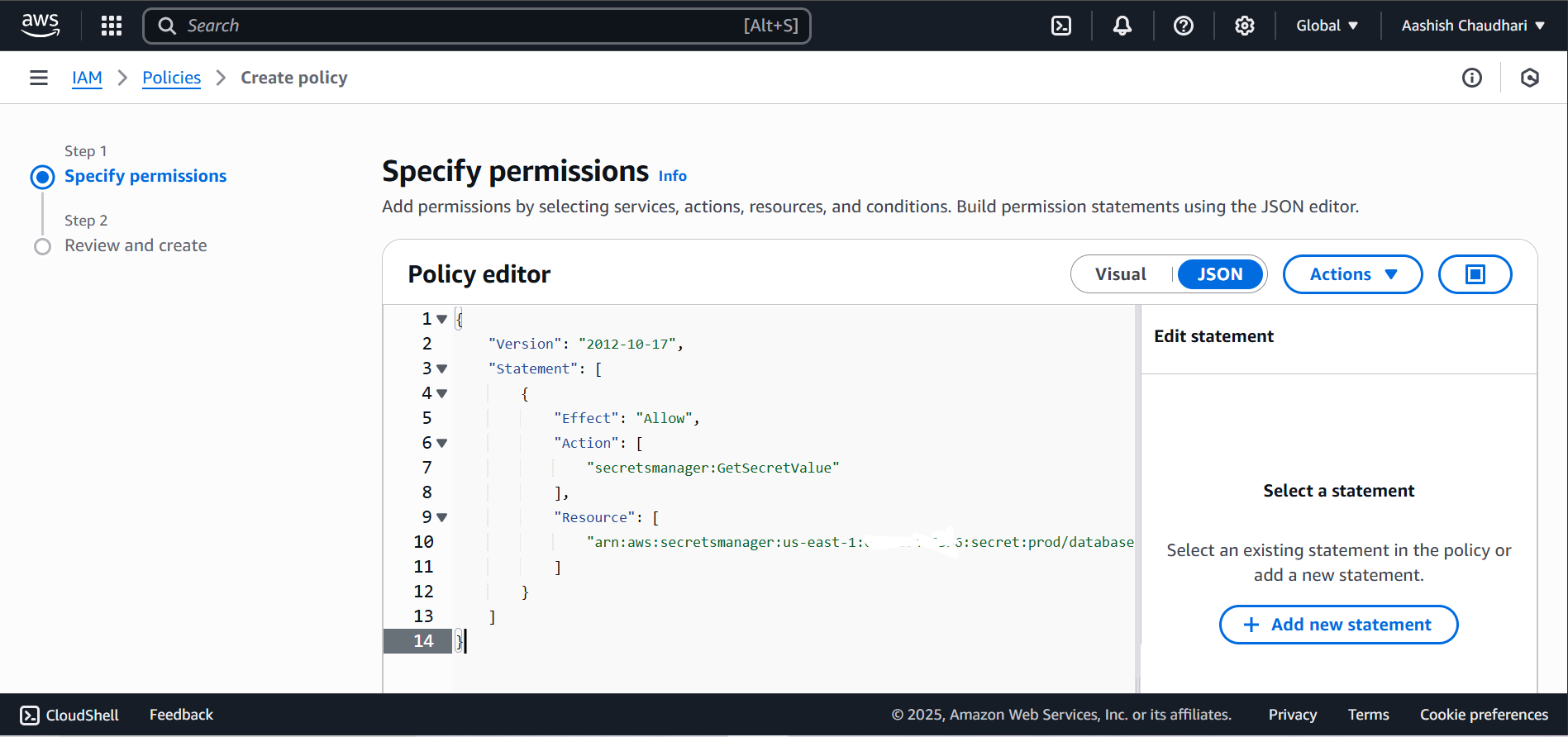Open the settings gear menu
The height and width of the screenshot is (737, 1568).
pos(1244,26)
